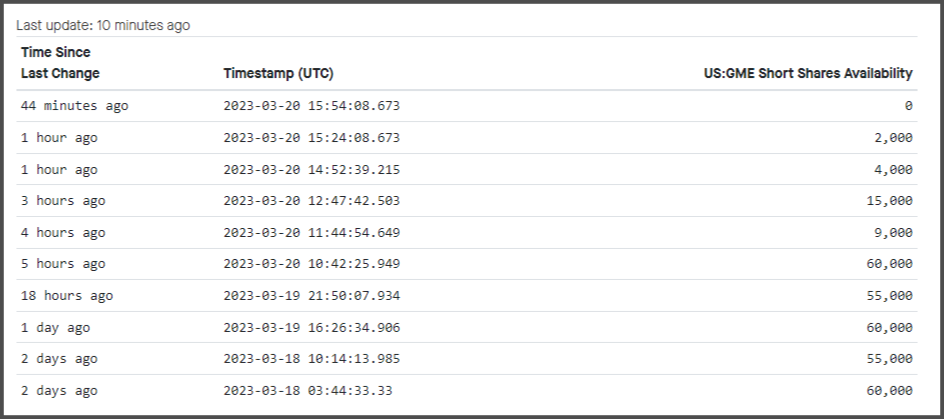Select the "3 hours ago" cell
This screenshot has width=944, height=419.
tap(62, 201)
